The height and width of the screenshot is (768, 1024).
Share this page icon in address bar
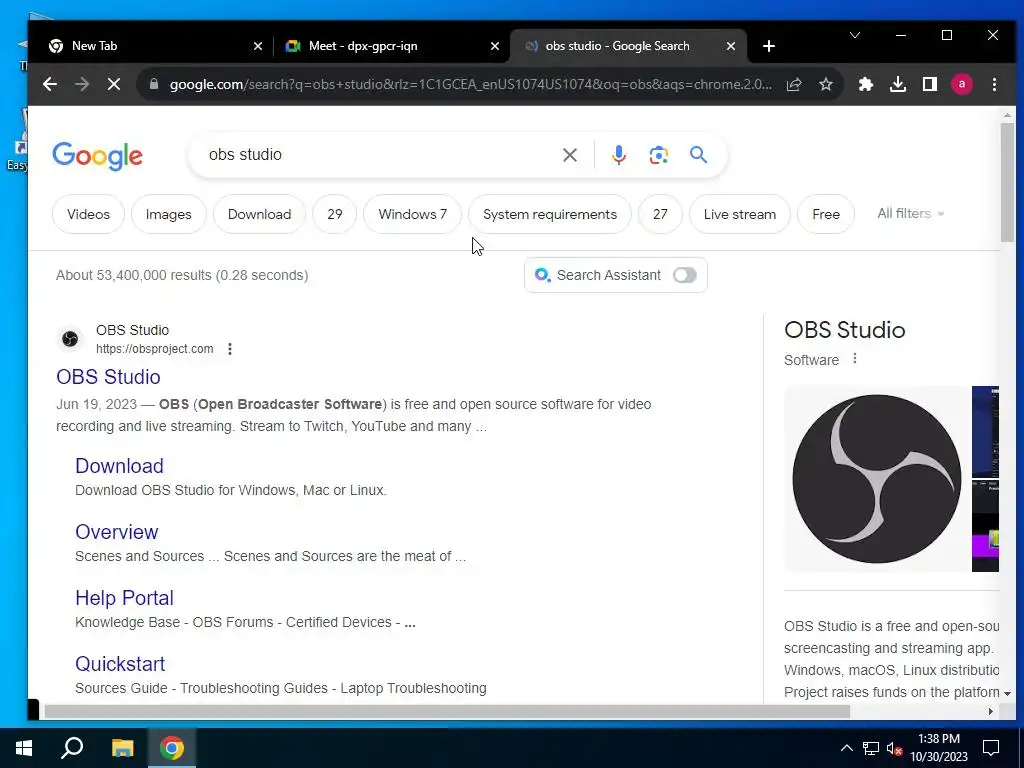point(793,84)
